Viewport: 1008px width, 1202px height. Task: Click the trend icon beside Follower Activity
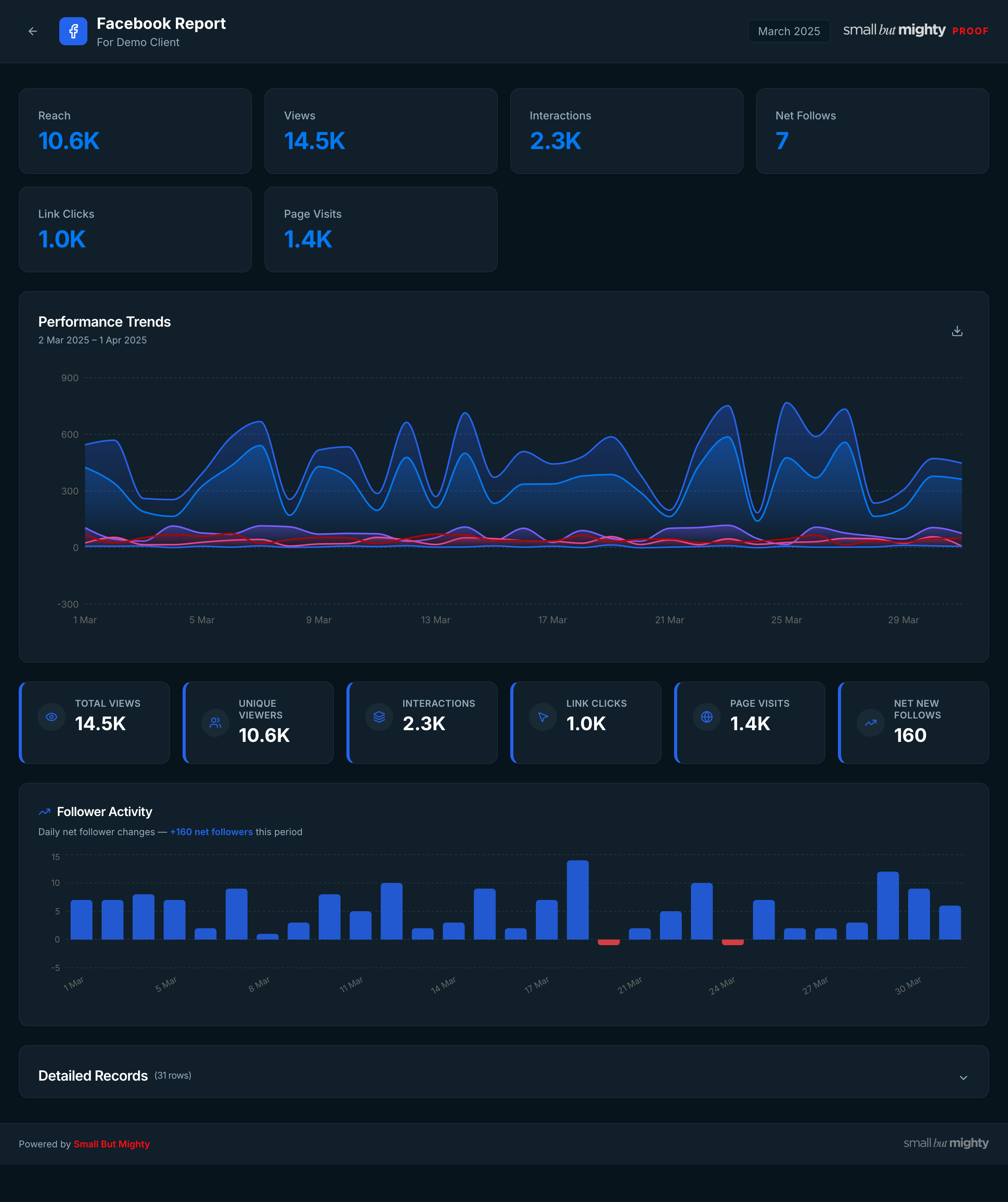44,812
